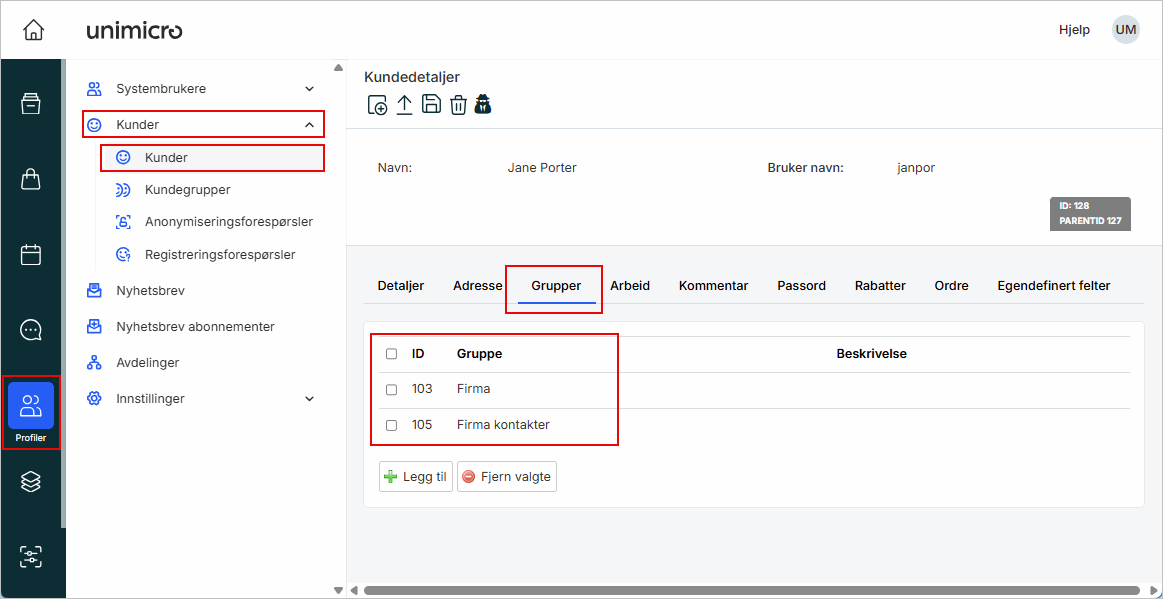Click the horizontal scrollbar right arrow

pos(1154,591)
